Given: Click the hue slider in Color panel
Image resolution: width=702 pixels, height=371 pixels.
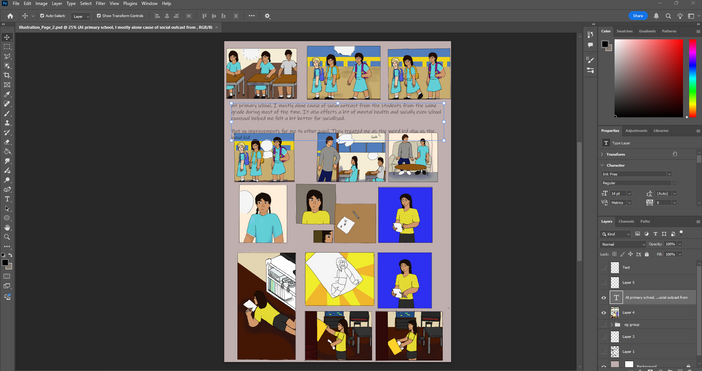Looking at the screenshot, I should pyautogui.click(x=692, y=78).
